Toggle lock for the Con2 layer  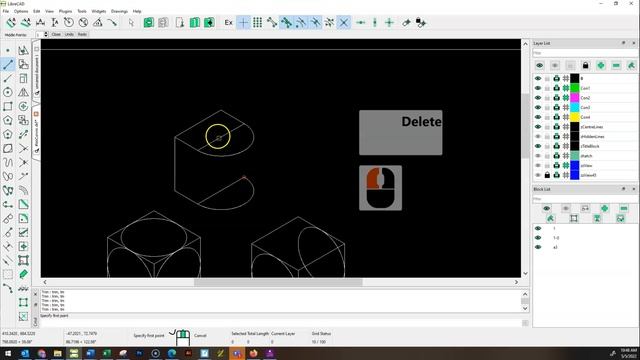547,98
